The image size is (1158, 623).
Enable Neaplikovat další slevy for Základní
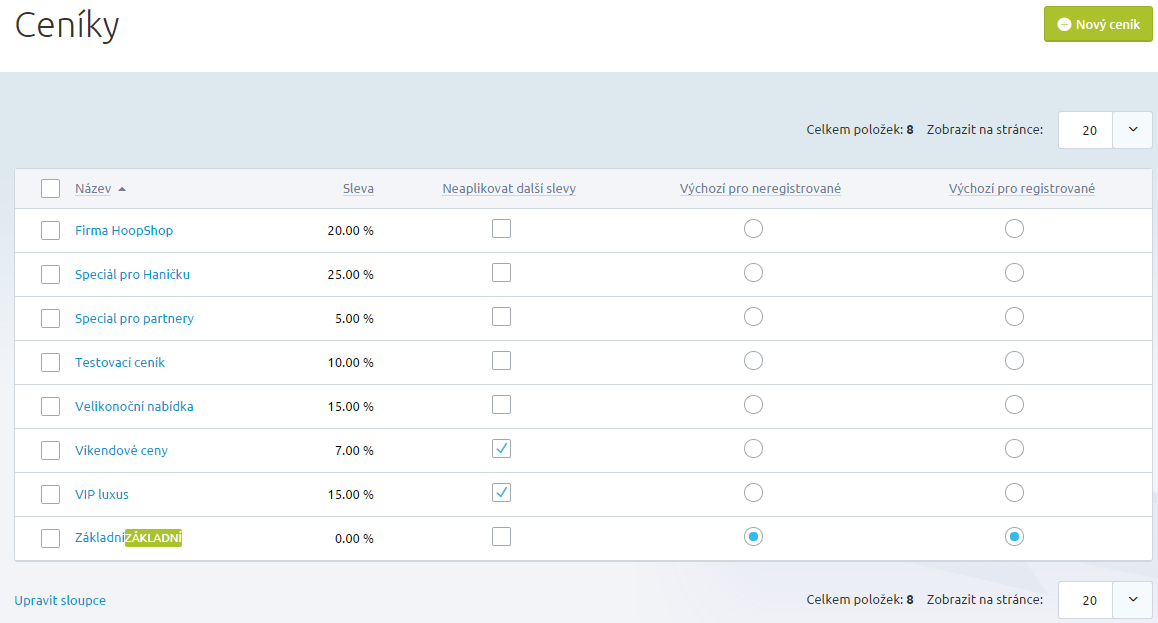coord(501,537)
